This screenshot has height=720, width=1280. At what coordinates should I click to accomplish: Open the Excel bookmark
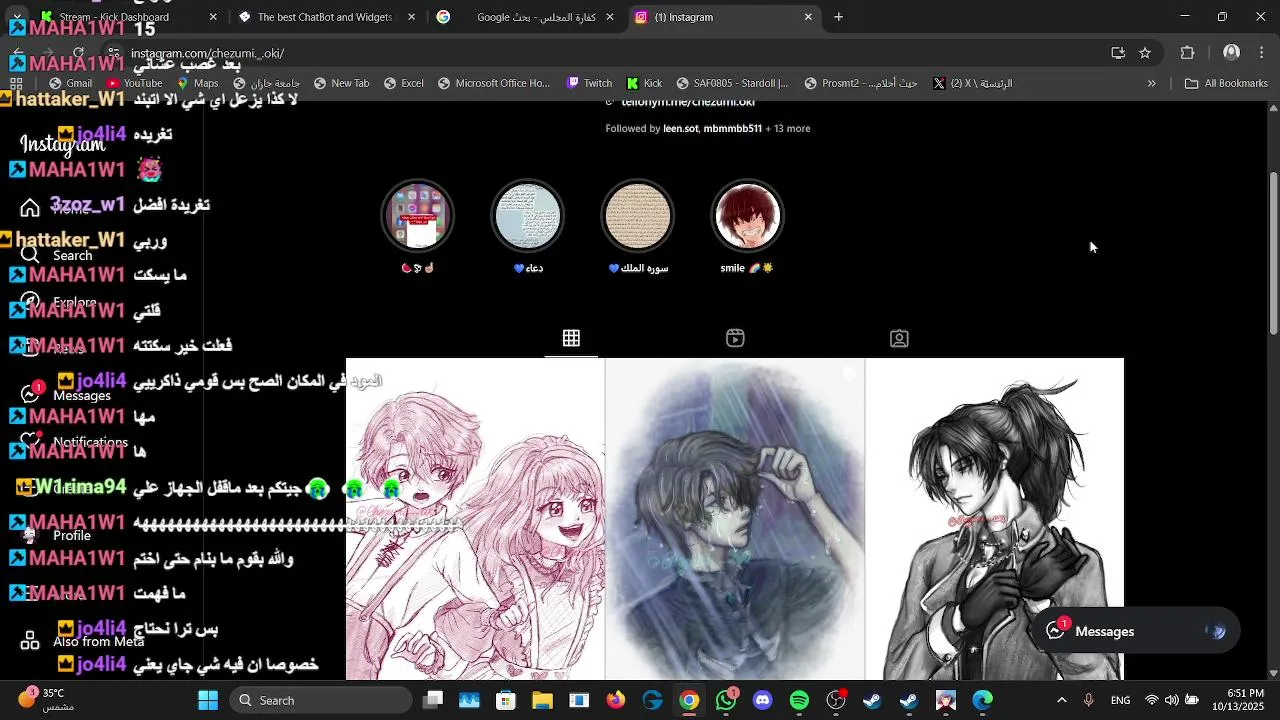pos(403,83)
